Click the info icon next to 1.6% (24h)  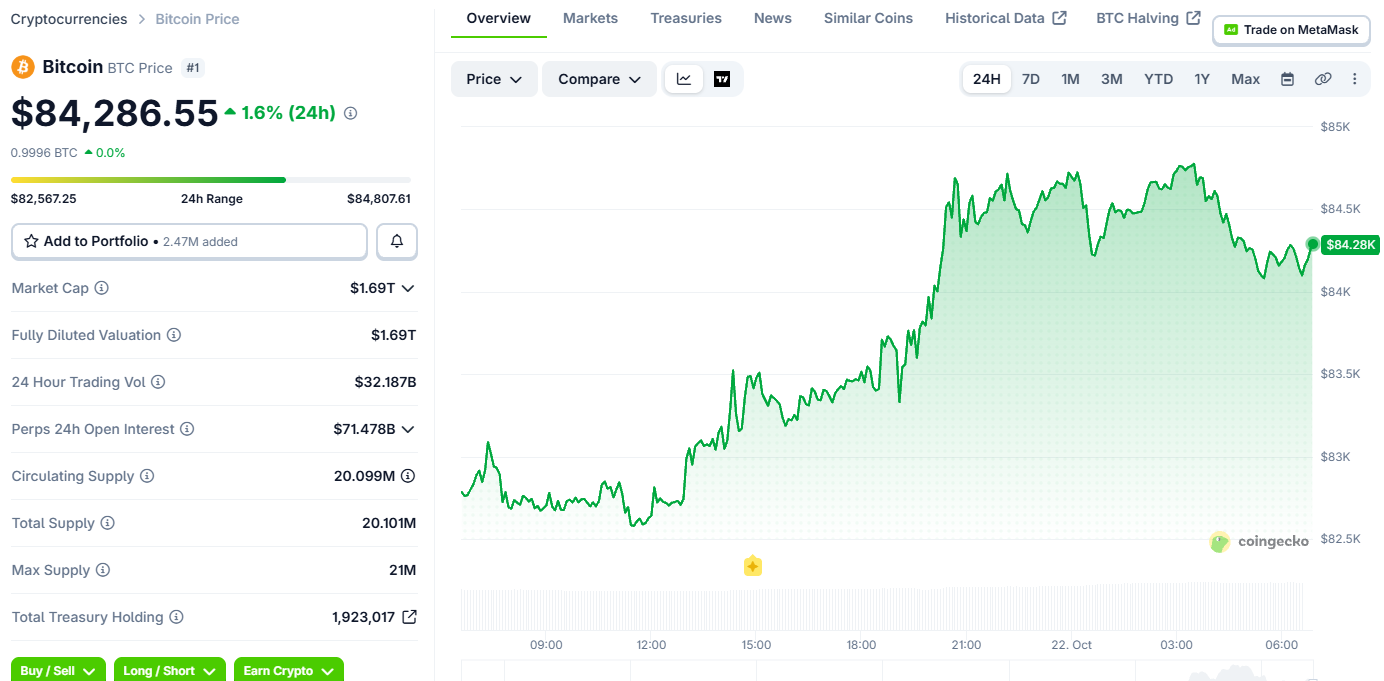[x=350, y=113]
